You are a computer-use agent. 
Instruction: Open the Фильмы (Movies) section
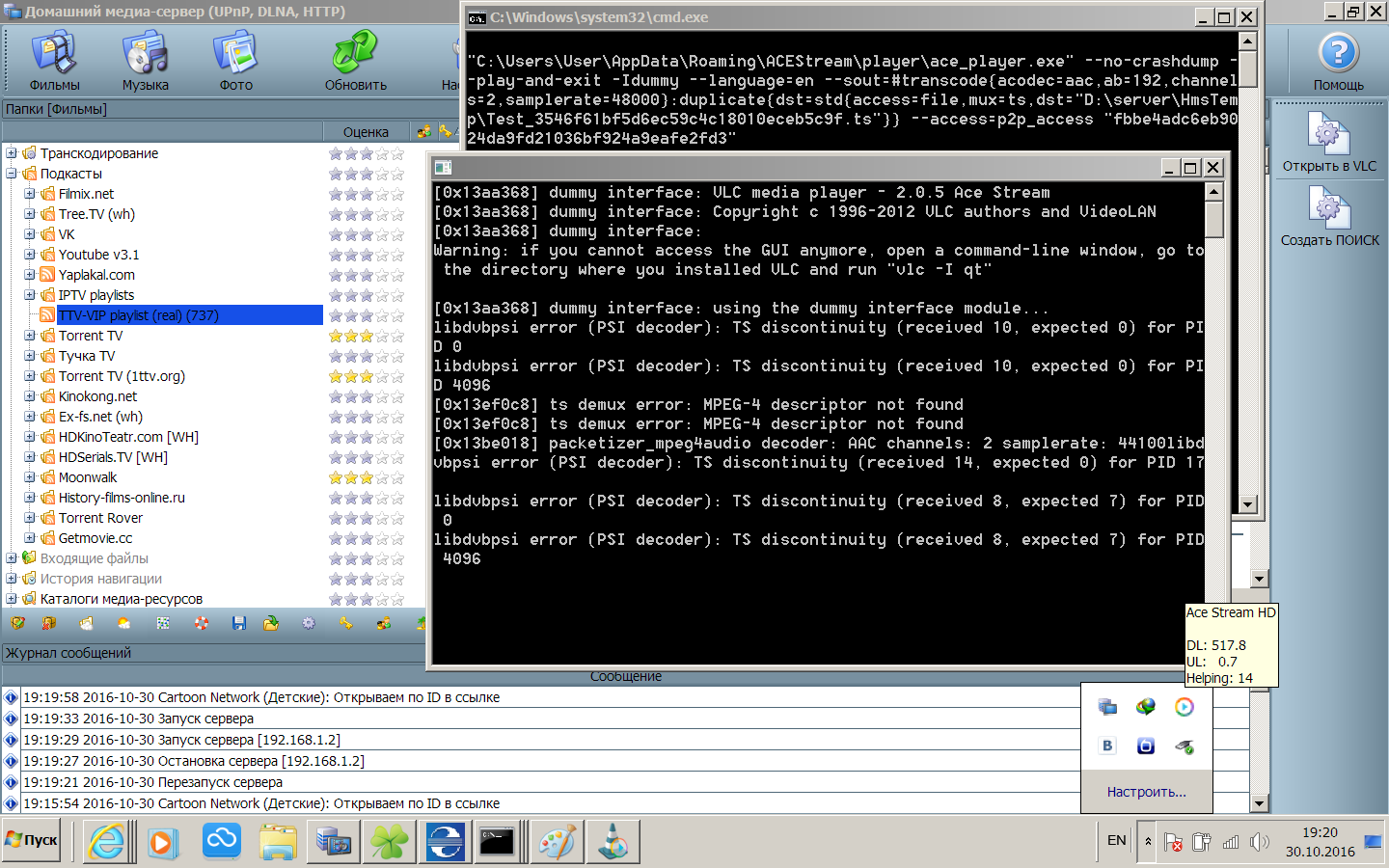54,60
